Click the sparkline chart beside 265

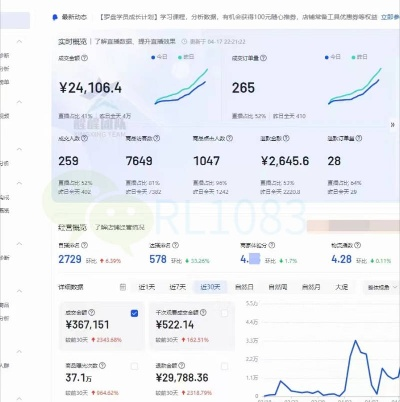355,86
